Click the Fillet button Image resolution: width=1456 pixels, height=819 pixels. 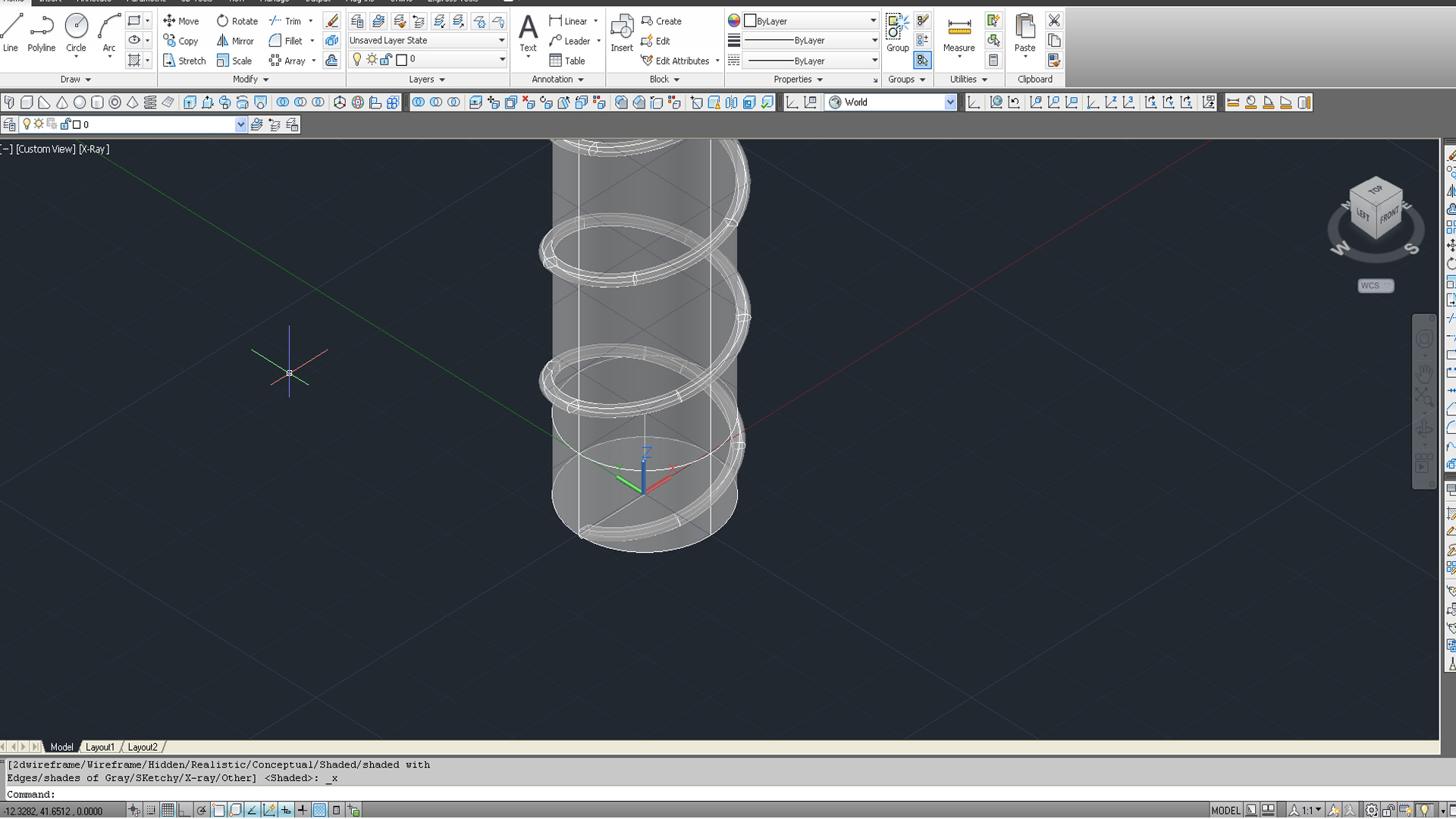(286, 40)
